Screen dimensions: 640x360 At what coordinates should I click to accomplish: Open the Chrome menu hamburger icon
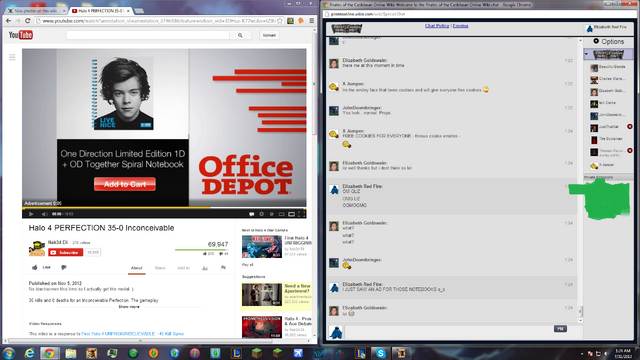pos(311,20)
